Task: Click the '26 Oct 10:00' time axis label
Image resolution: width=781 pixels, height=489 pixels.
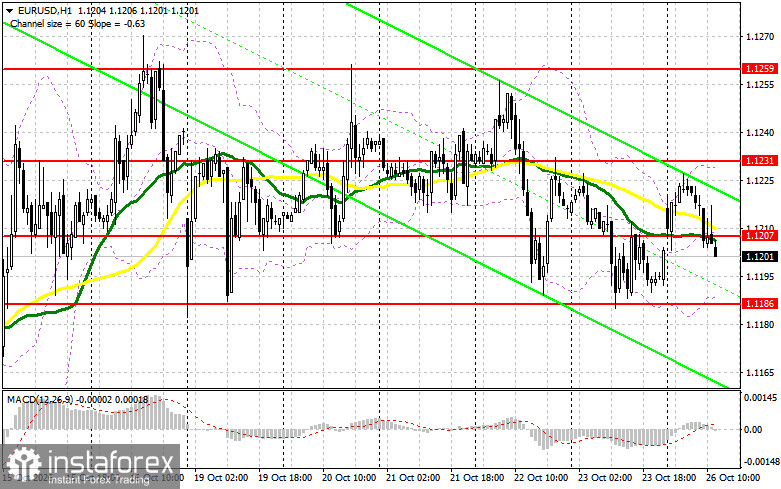Action: click(733, 478)
